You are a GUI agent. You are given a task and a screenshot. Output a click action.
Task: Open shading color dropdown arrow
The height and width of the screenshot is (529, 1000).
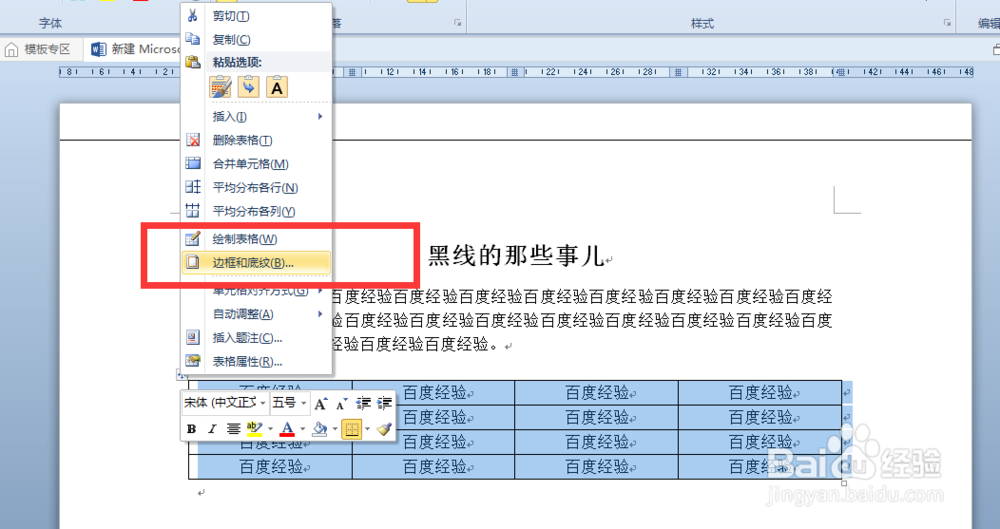(335, 429)
